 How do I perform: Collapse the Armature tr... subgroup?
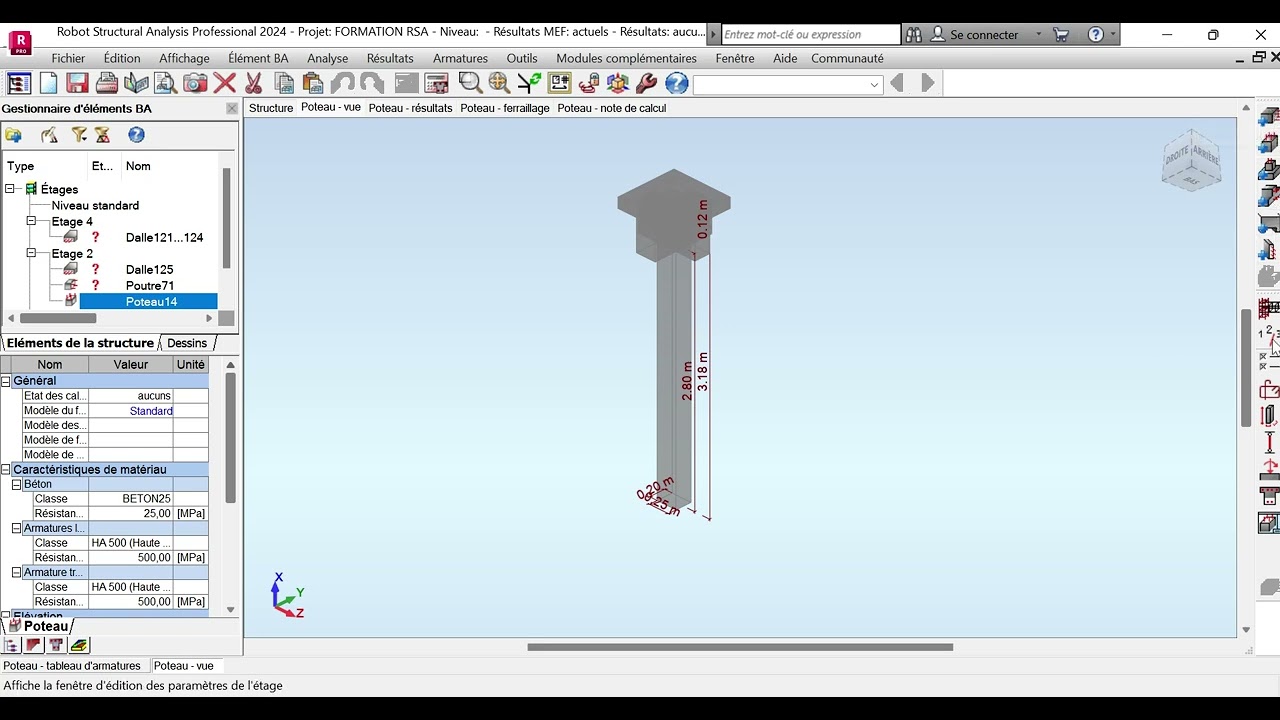[17, 572]
